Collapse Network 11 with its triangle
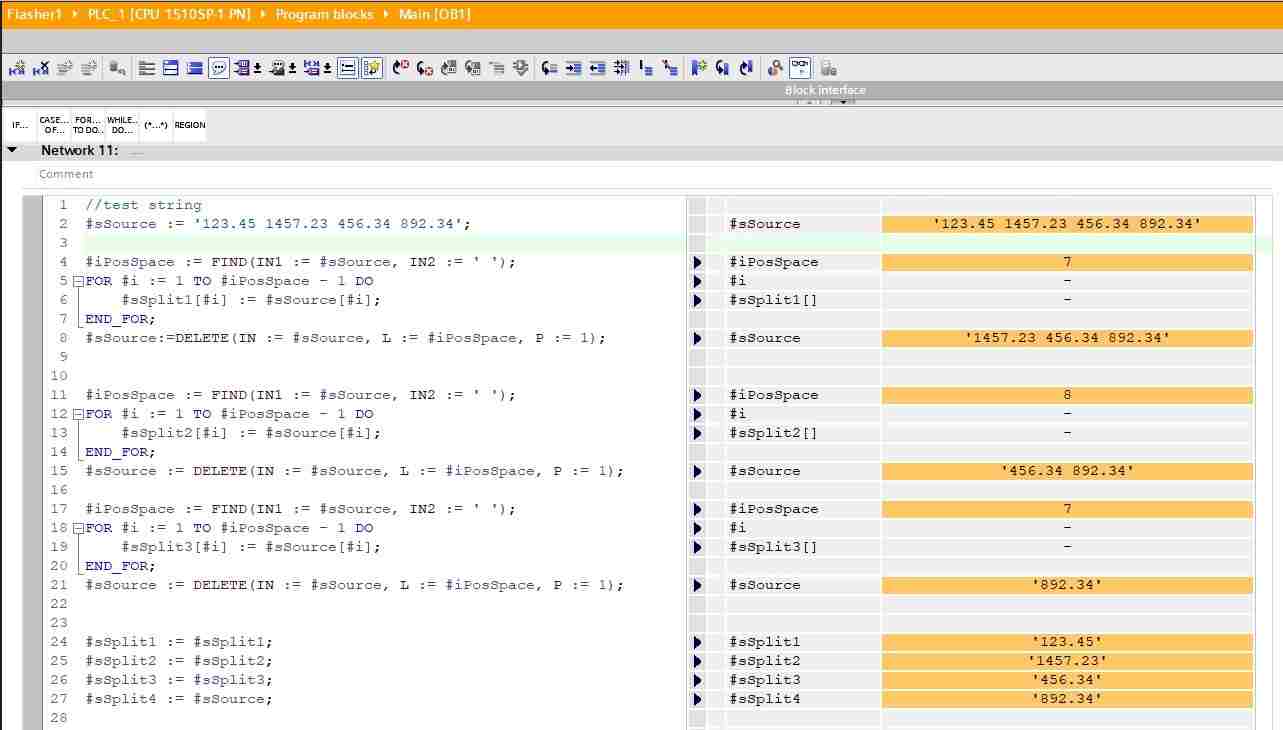Image resolution: width=1283 pixels, height=730 pixels. pyautogui.click(x=12, y=150)
